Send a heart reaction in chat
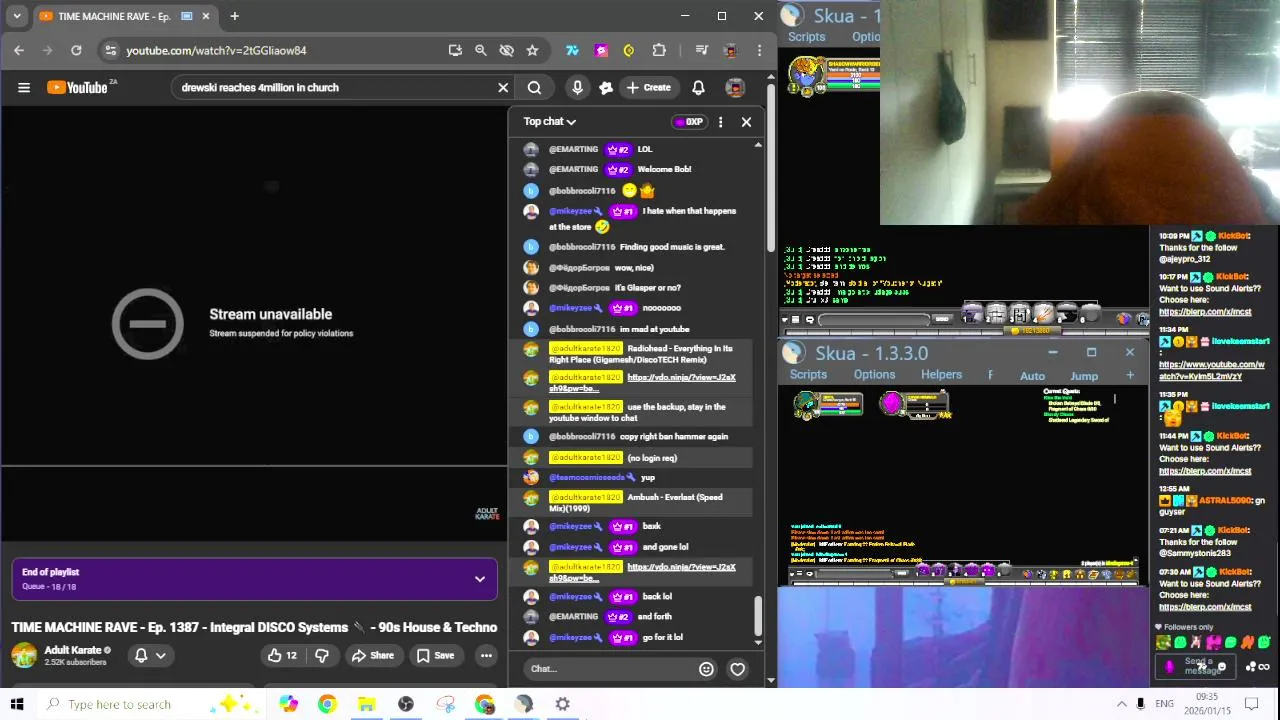 point(737,669)
